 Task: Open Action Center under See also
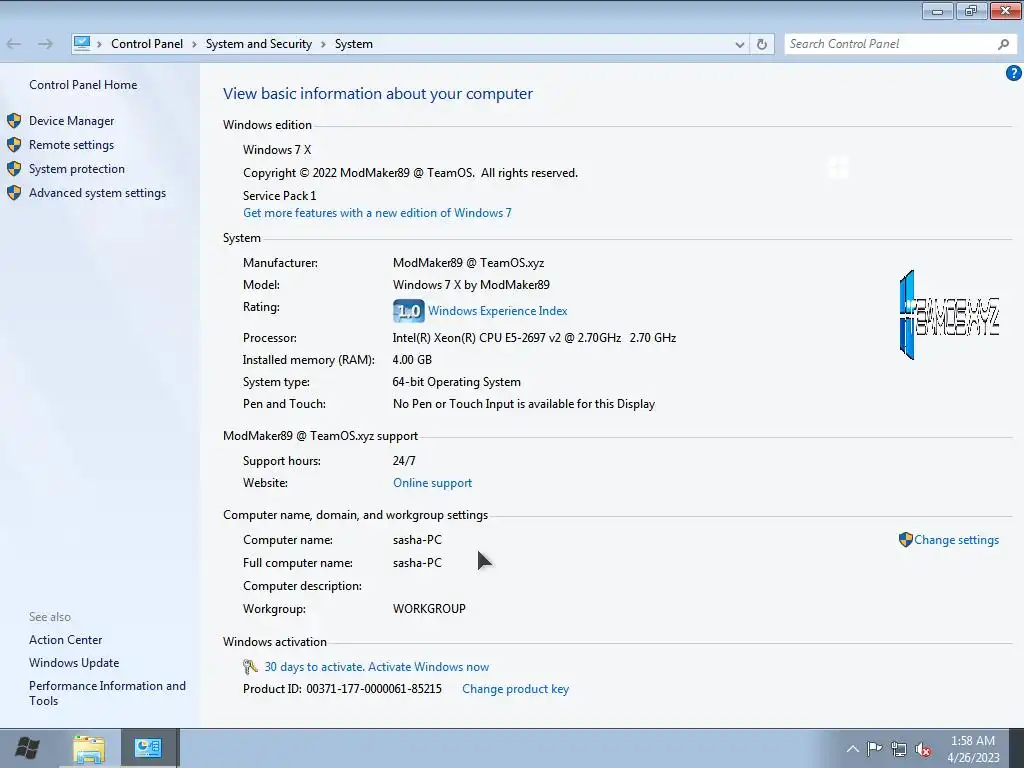65,640
